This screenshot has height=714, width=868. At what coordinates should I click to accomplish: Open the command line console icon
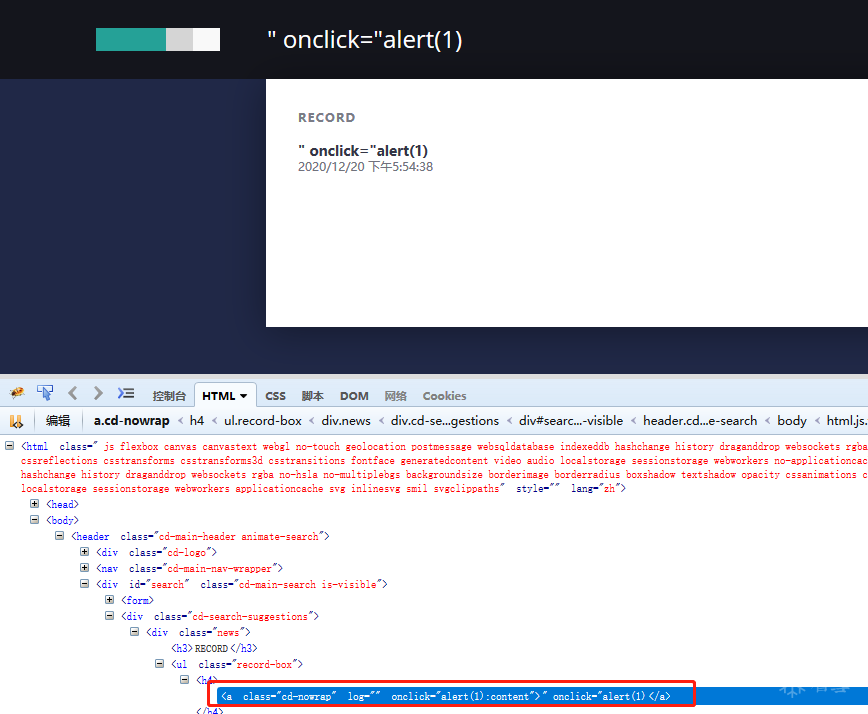pyautogui.click(x=126, y=393)
